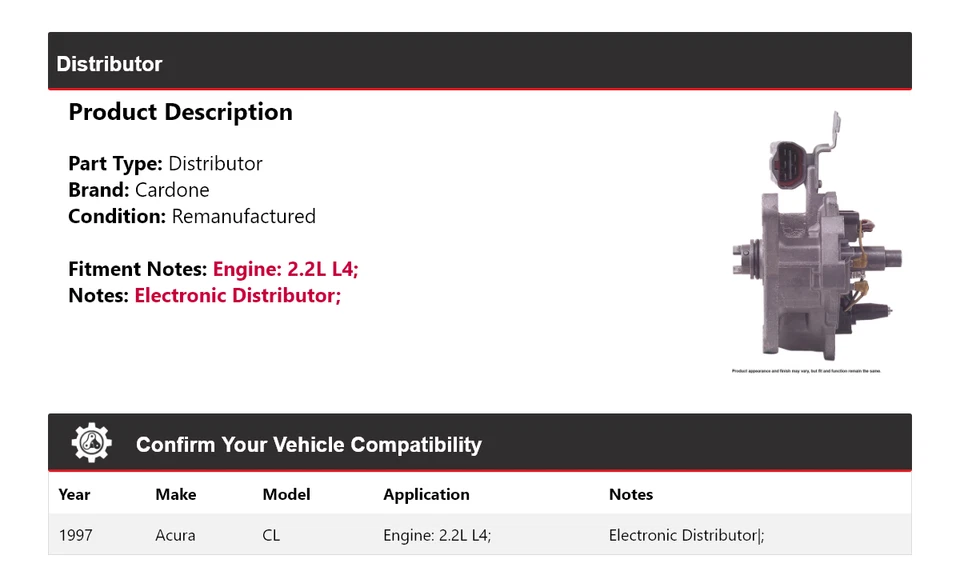
Task: Select the CL model cell
Action: coord(271,535)
